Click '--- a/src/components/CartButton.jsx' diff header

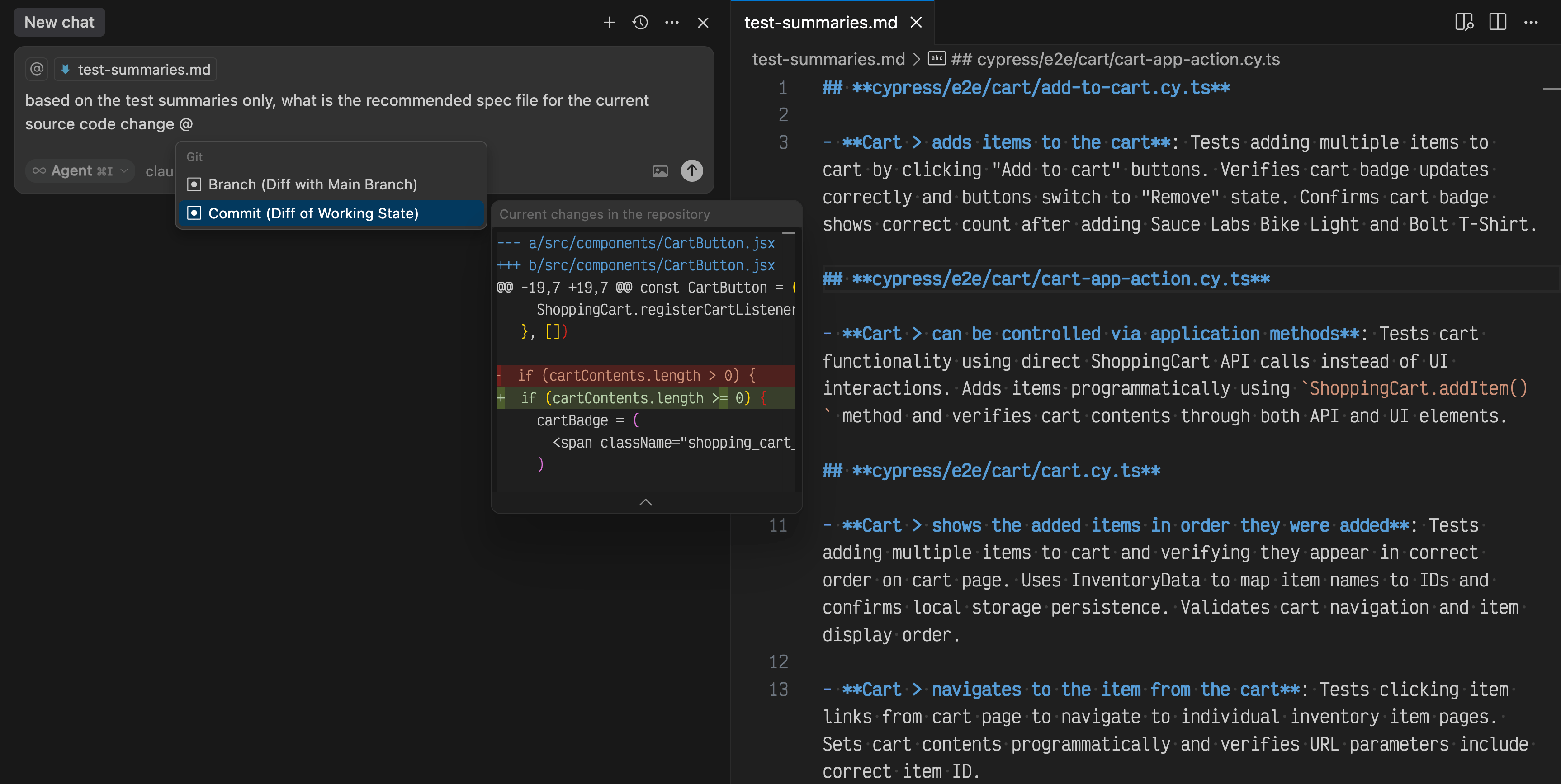pyautogui.click(x=636, y=243)
